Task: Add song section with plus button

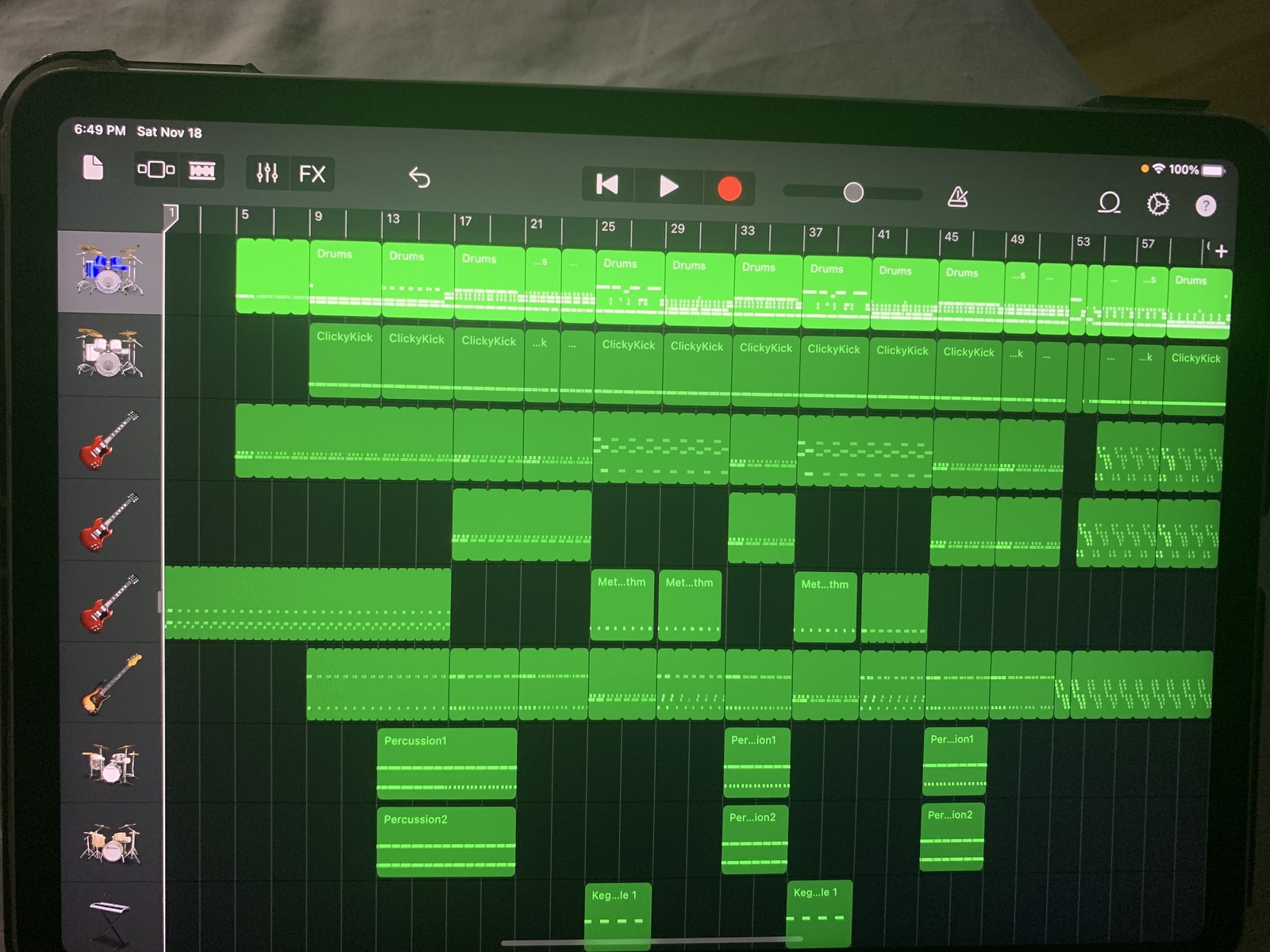Action: pos(1221,251)
